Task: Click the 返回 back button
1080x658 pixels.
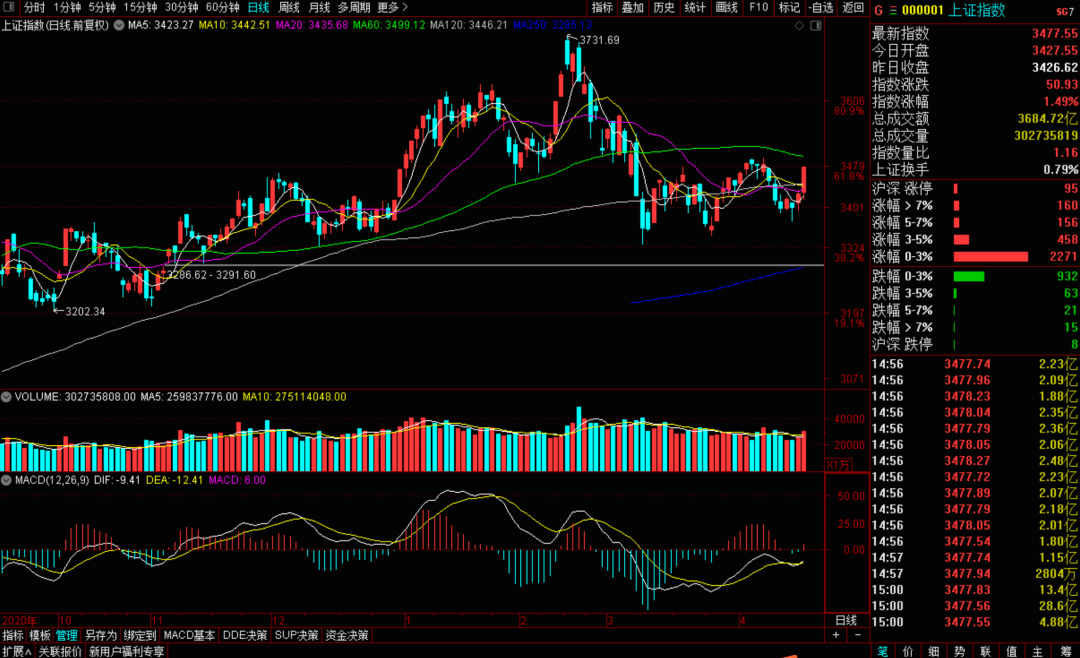Action: point(853,8)
